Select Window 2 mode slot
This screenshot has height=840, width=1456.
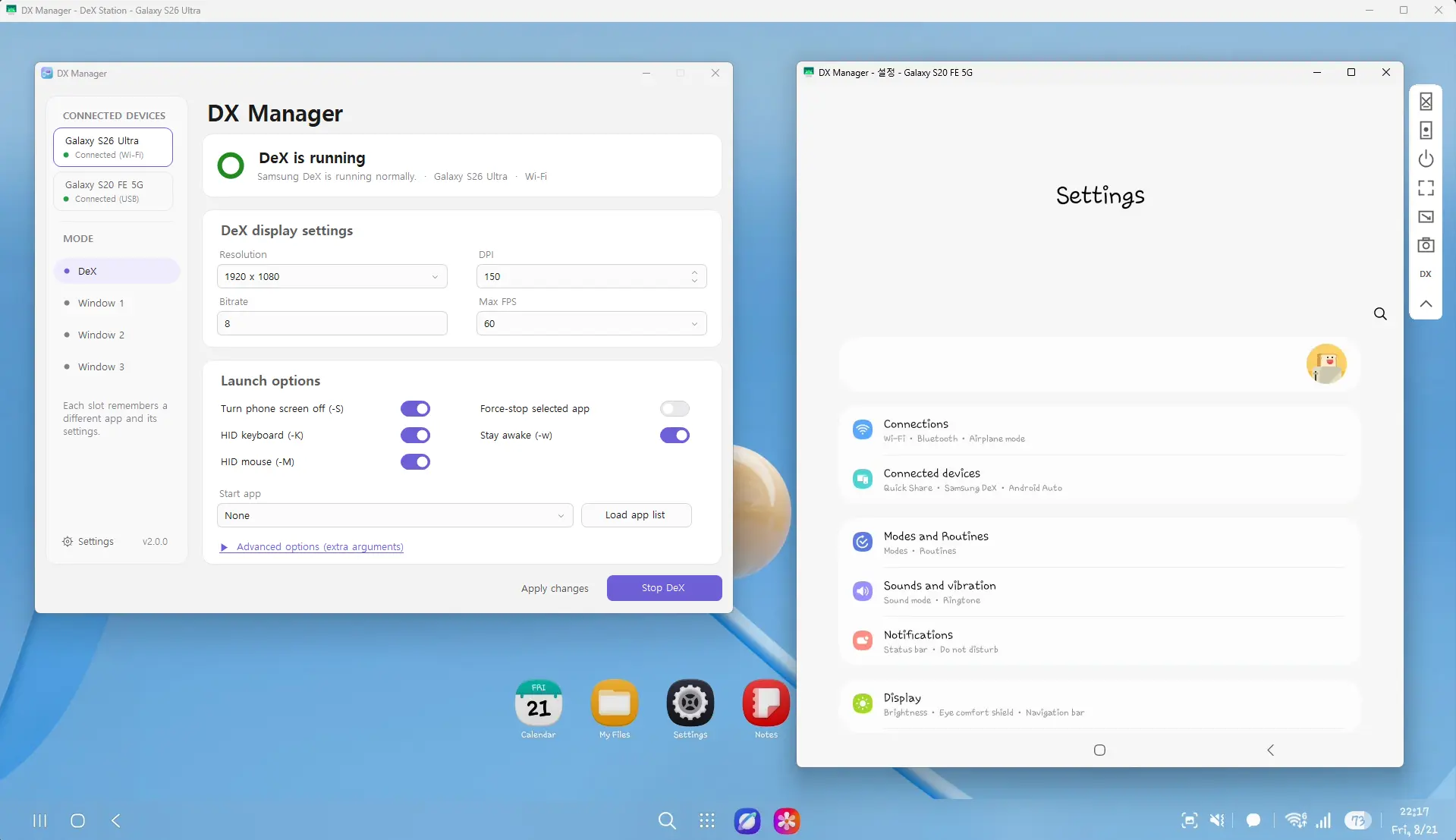pos(117,335)
